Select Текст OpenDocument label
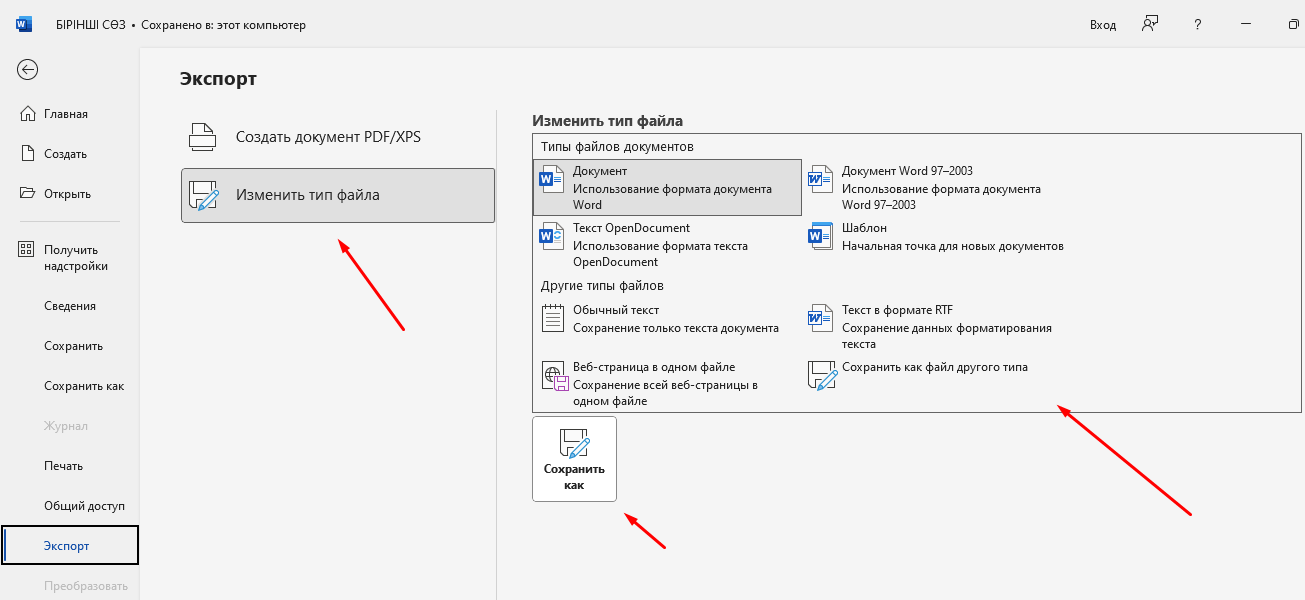1305x600 pixels. [x=631, y=228]
